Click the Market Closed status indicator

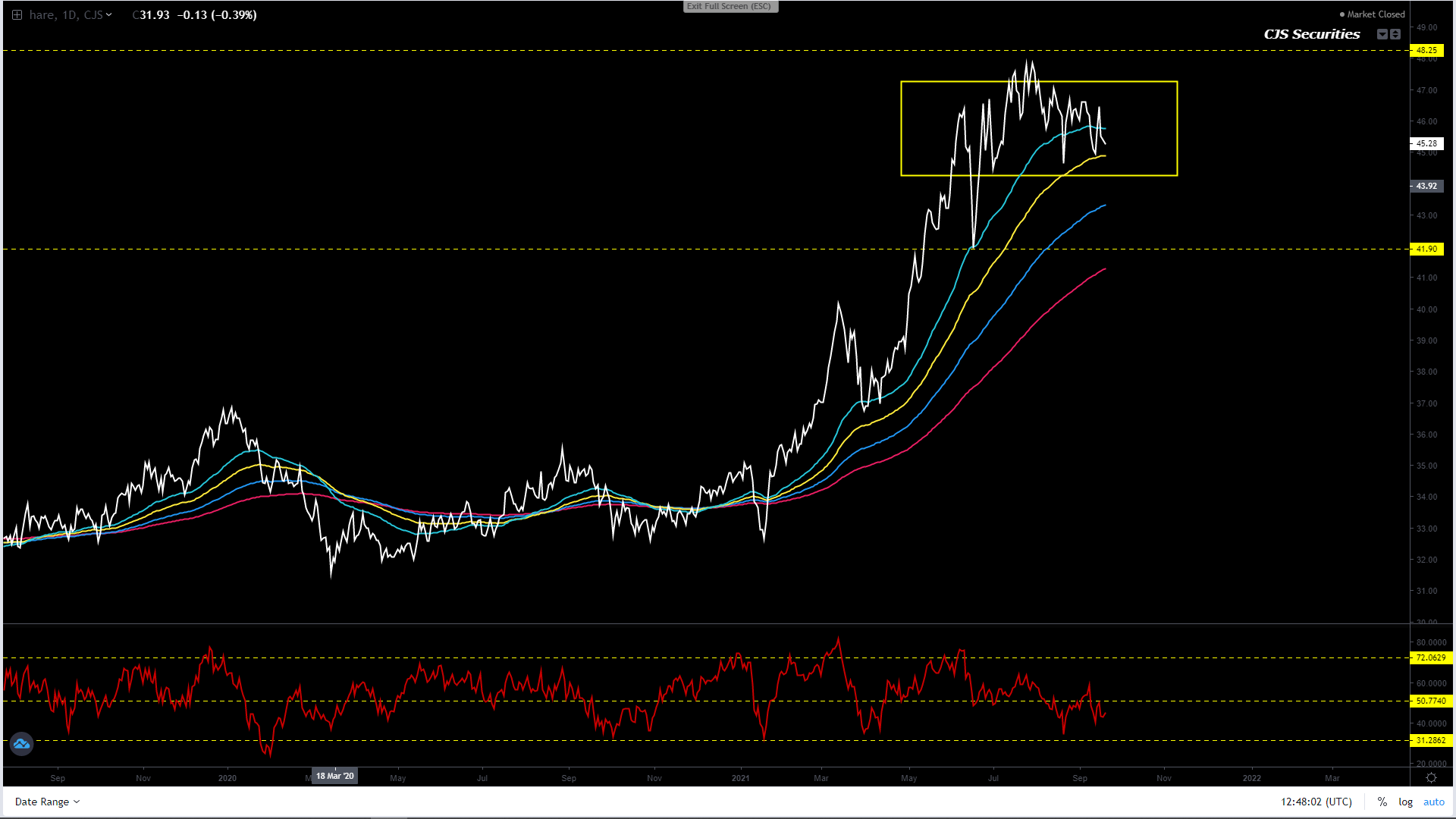[x=1373, y=14]
